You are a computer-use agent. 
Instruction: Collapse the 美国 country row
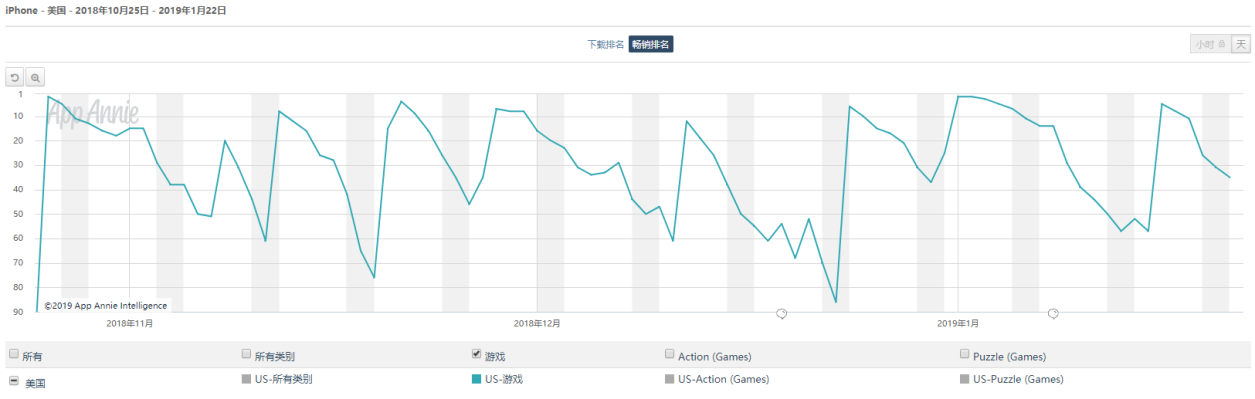pos(13,381)
